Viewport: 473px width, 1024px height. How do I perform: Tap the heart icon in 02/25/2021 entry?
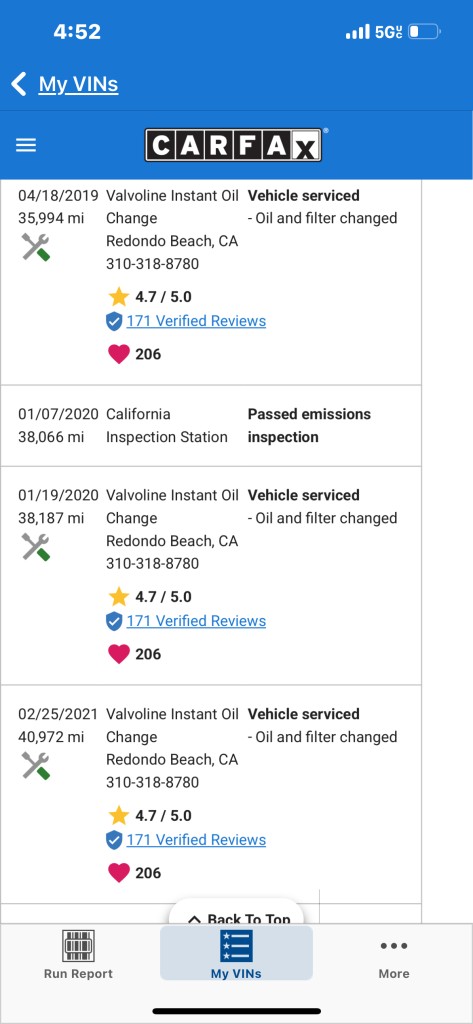point(118,872)
